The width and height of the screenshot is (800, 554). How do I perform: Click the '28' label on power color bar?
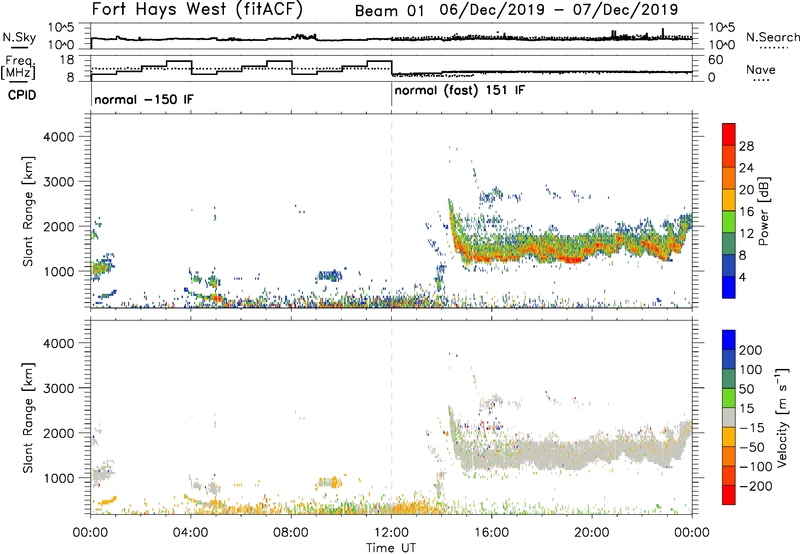[746, 146]
